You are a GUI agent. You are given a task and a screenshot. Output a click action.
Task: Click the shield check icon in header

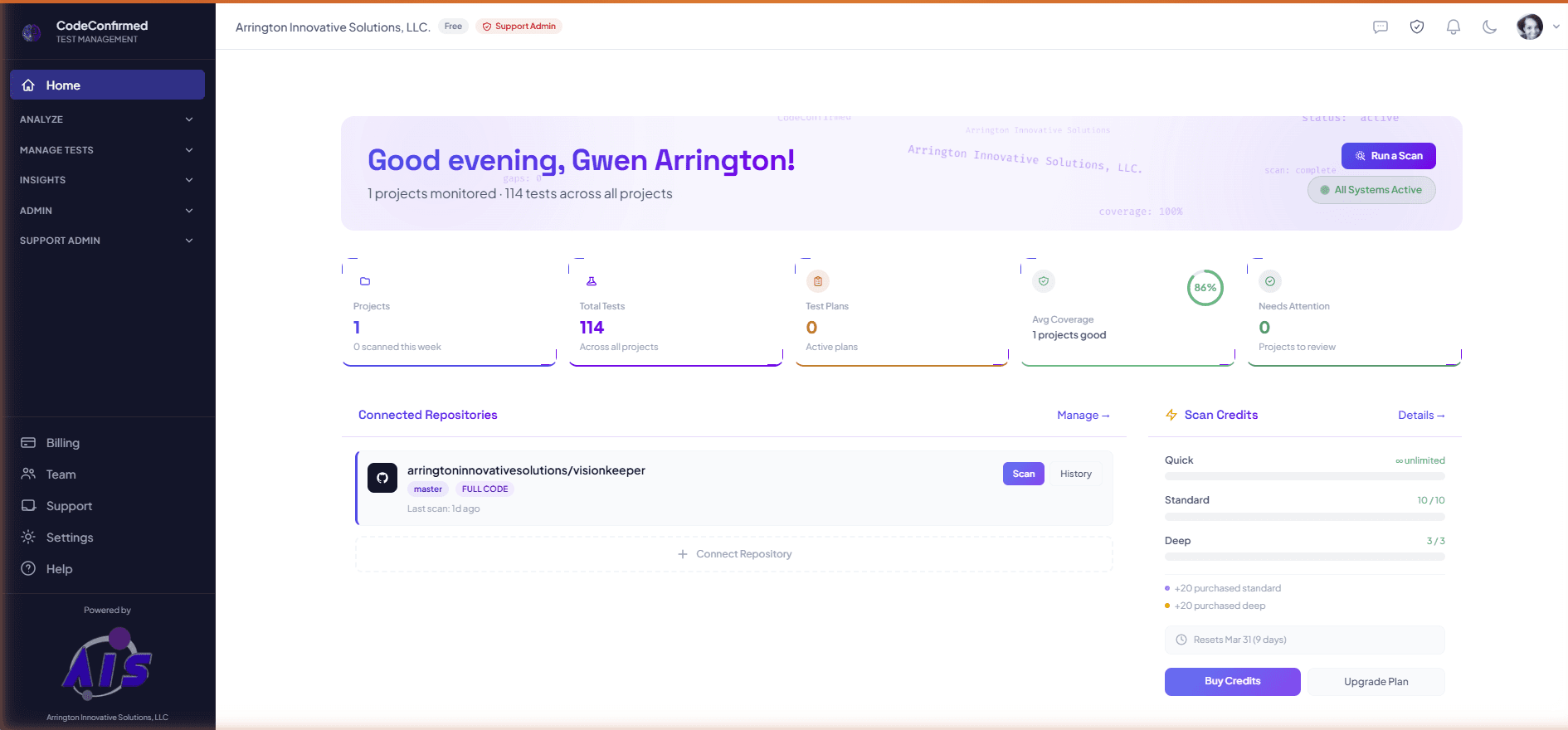tap(1417, 27)
